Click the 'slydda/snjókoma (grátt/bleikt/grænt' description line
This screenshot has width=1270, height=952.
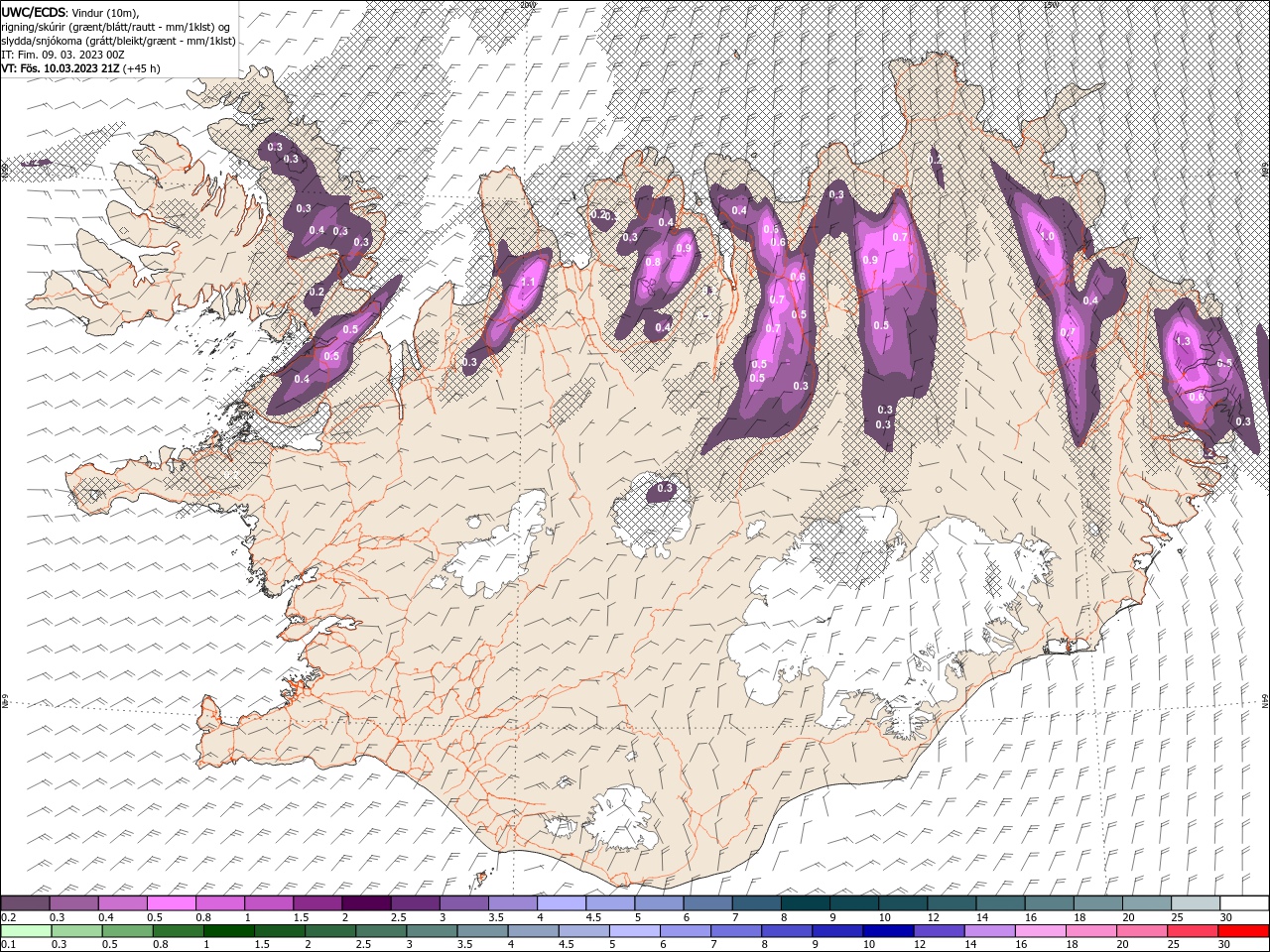click(119, 41)
